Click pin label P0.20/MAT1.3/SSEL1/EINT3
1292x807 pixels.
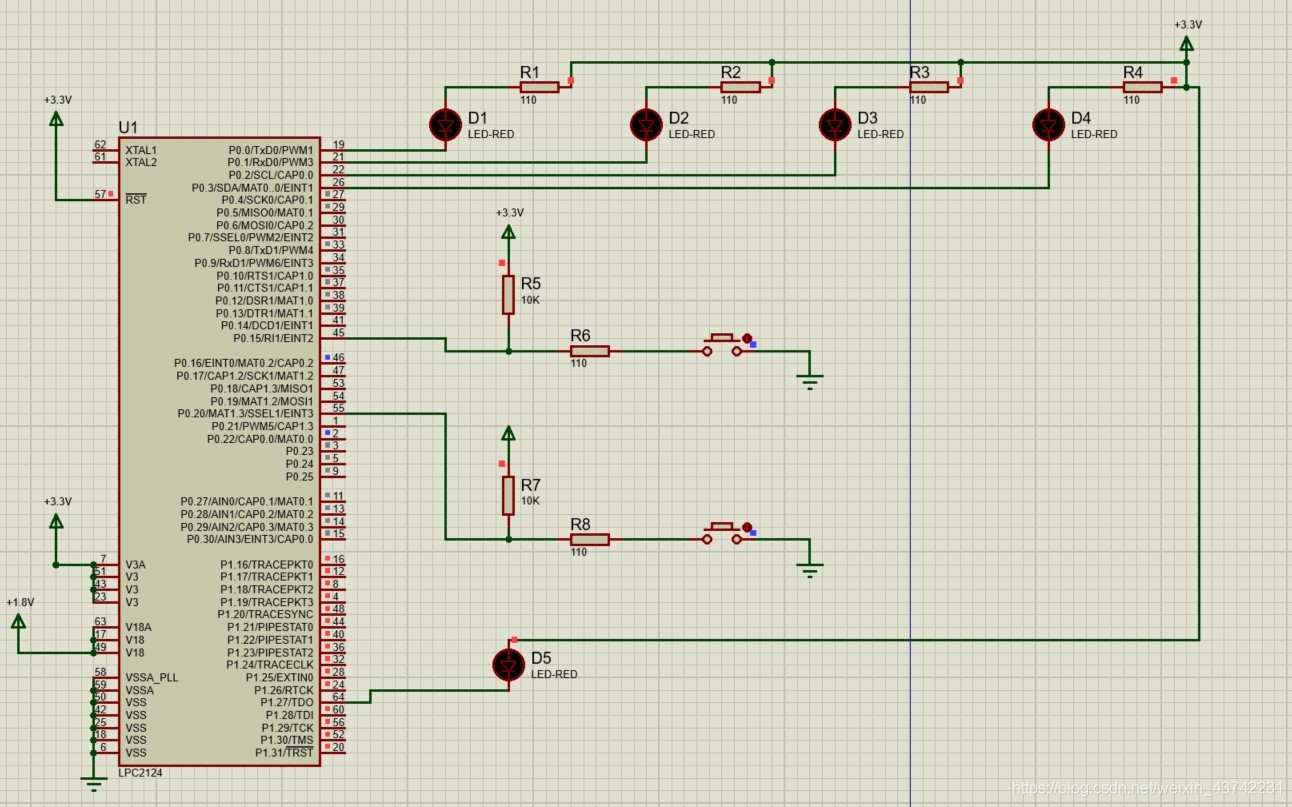[x=246, y=413]
